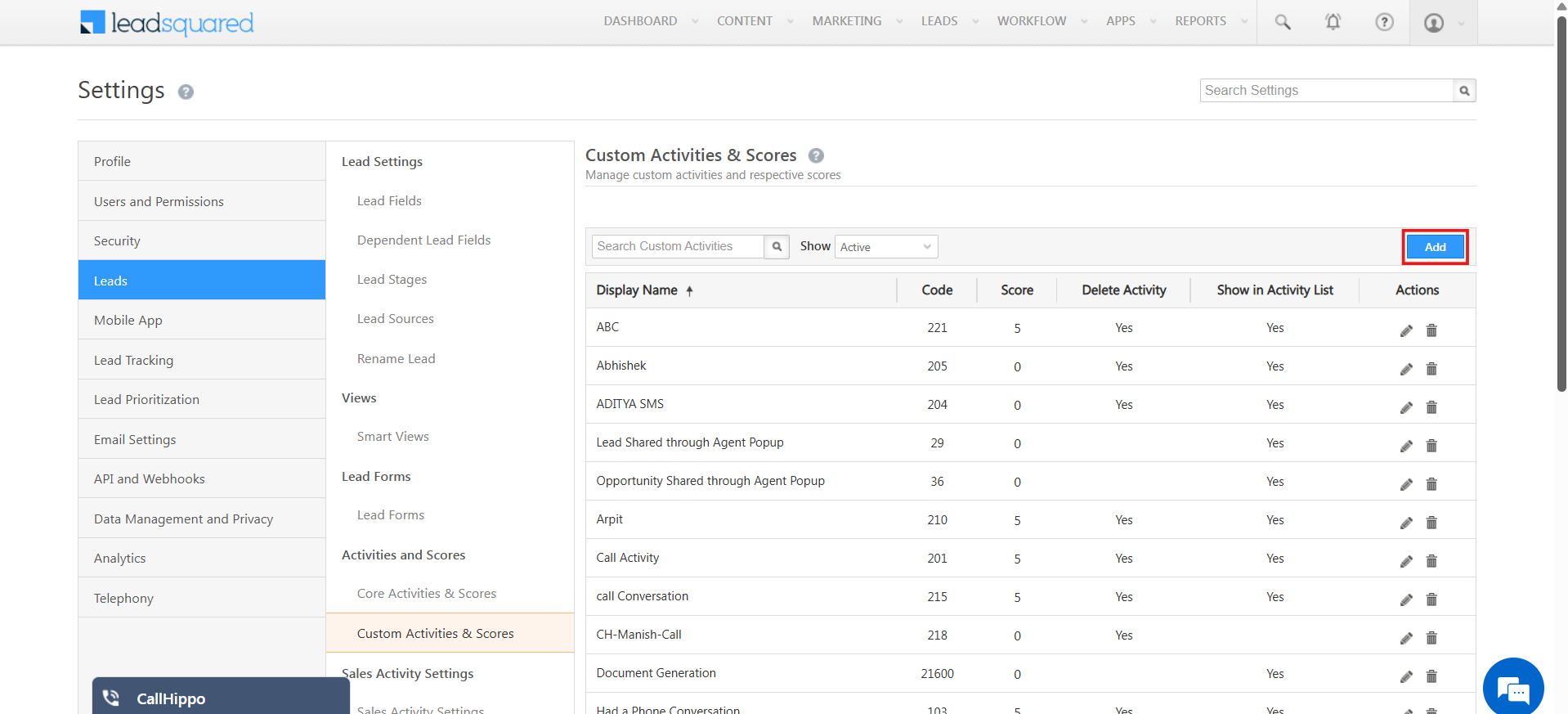Edit the ABC activity with pencil icon

(1406, 330)
